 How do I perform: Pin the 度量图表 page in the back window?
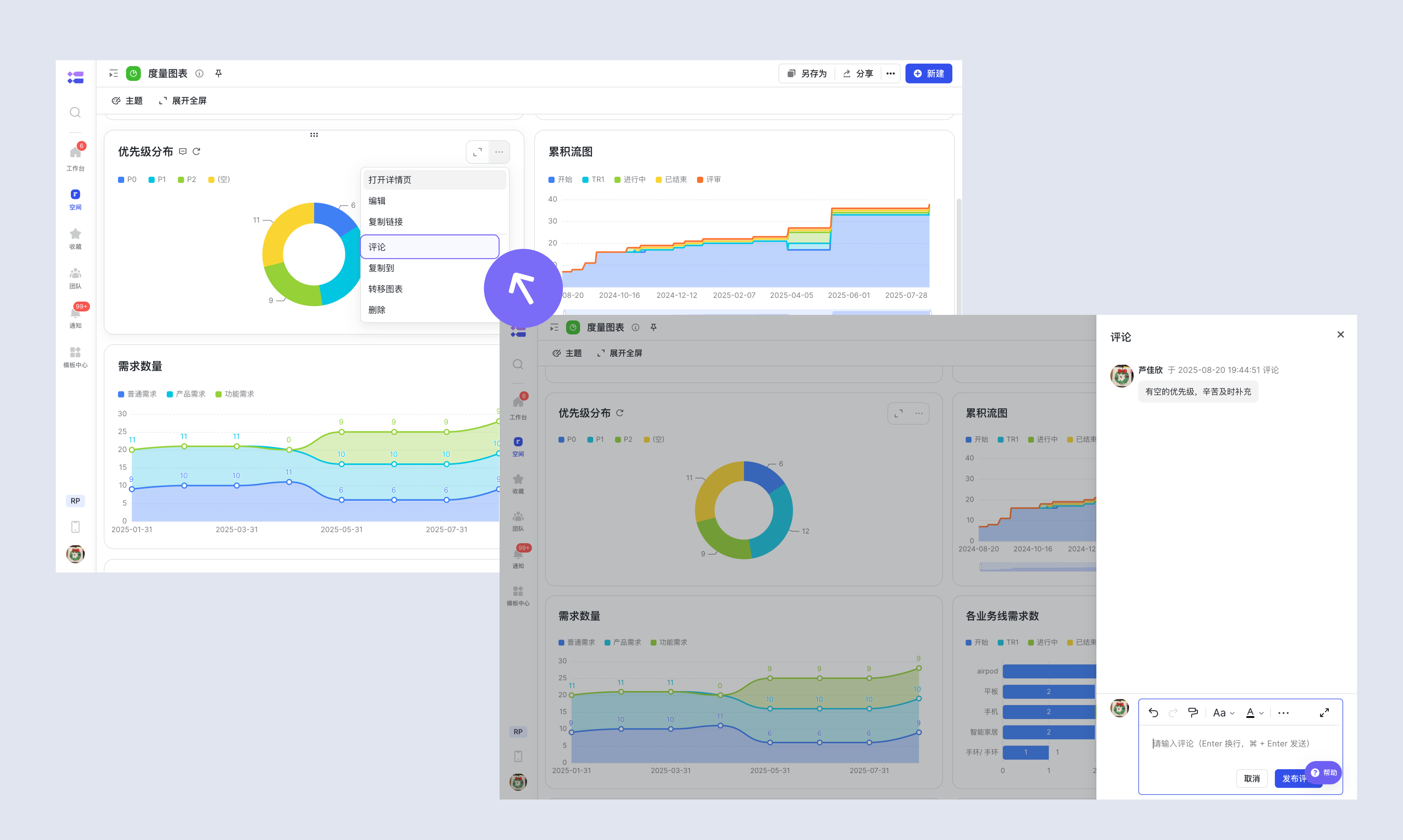click(218, 74)
